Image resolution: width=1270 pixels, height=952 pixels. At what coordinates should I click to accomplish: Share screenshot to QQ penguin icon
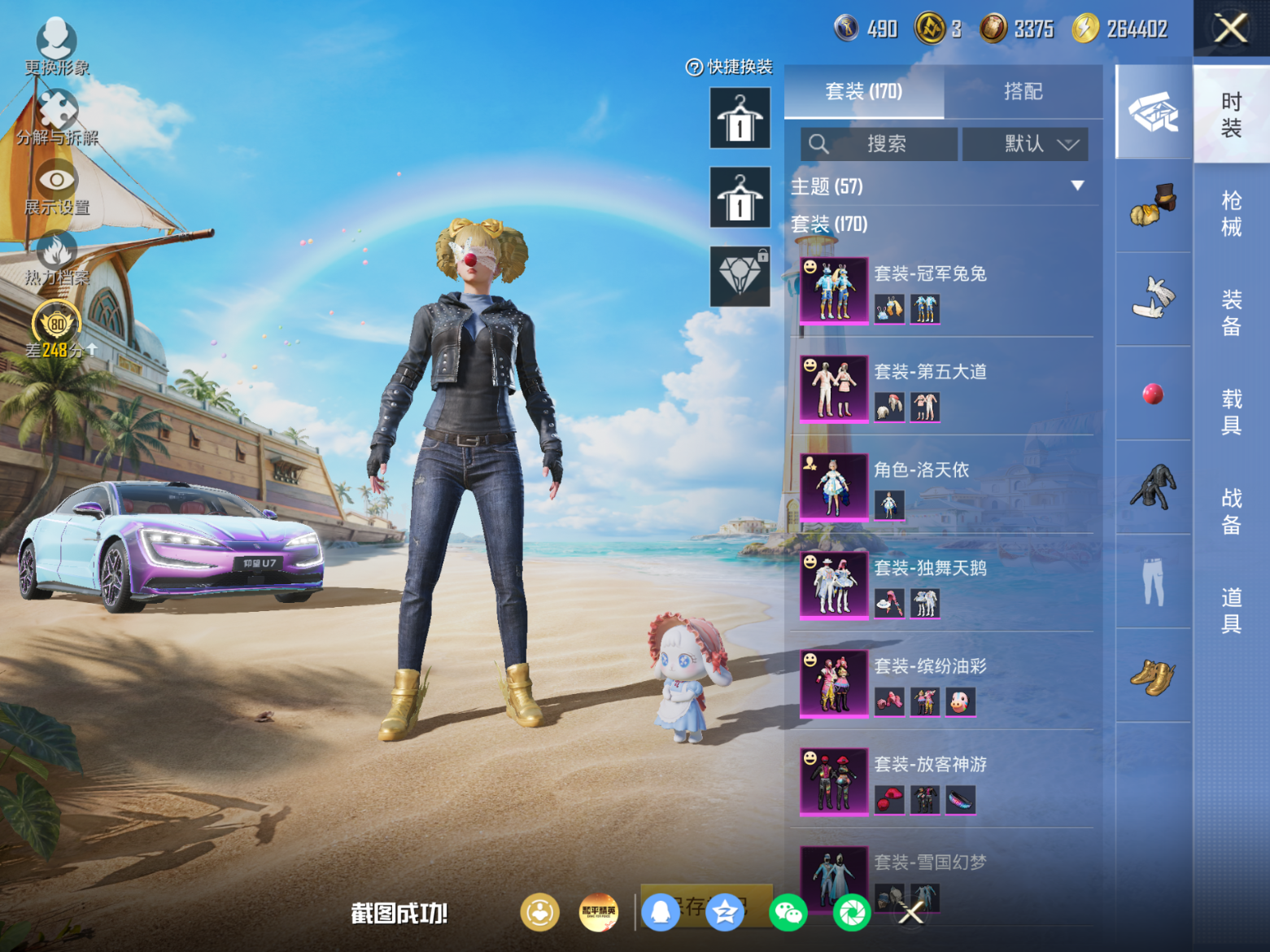(661, 912)
